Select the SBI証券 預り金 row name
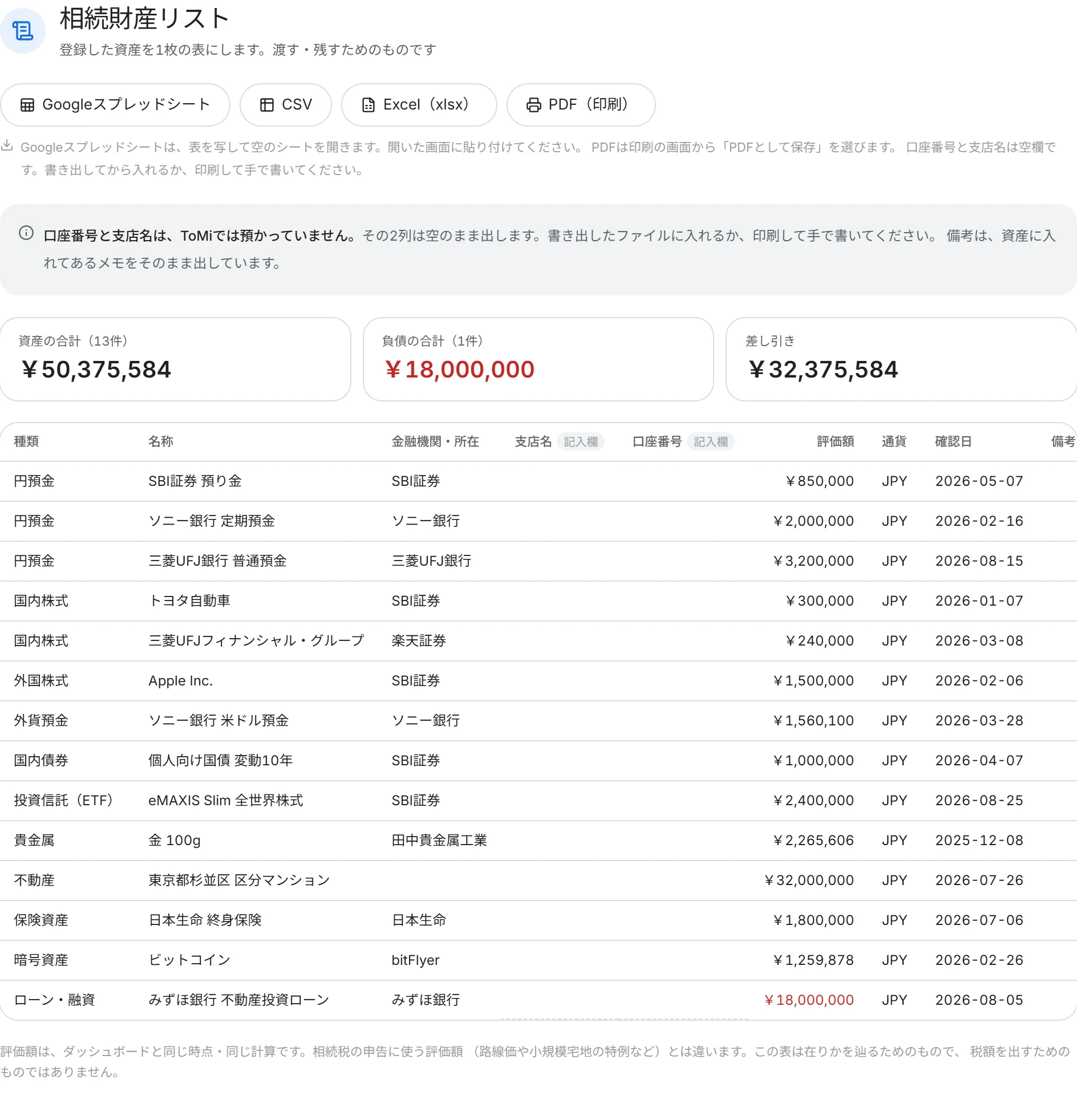Screen dimensions: 1077x1120 point(195,481)
